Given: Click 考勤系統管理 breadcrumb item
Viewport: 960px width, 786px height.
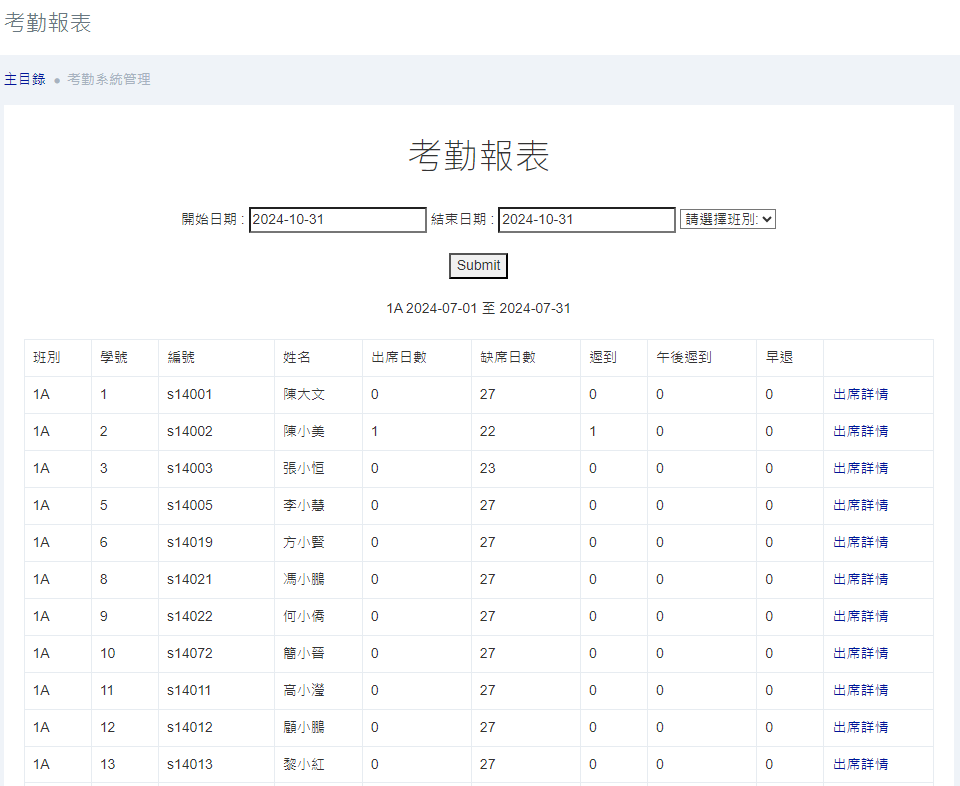Looking at the screenshot, I should 109,79.
